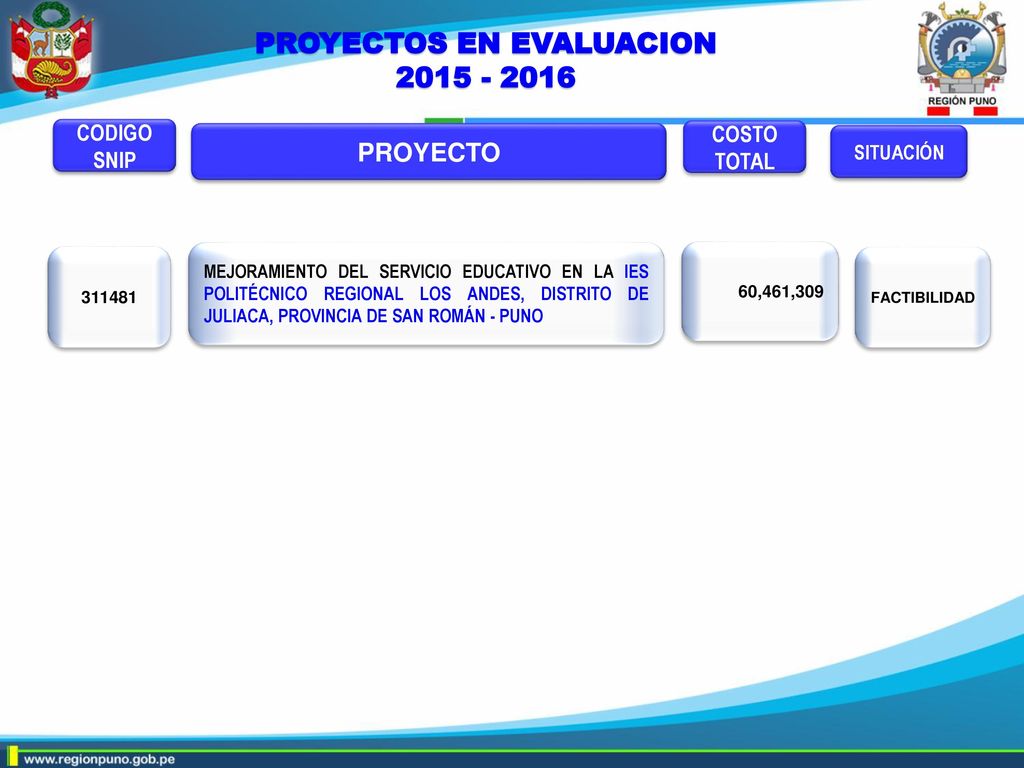This screenshot has width=1024, height=768.
Task: Click the Peru coat of arms emblem
Action: pyautogui.click(x=52, y=50)
